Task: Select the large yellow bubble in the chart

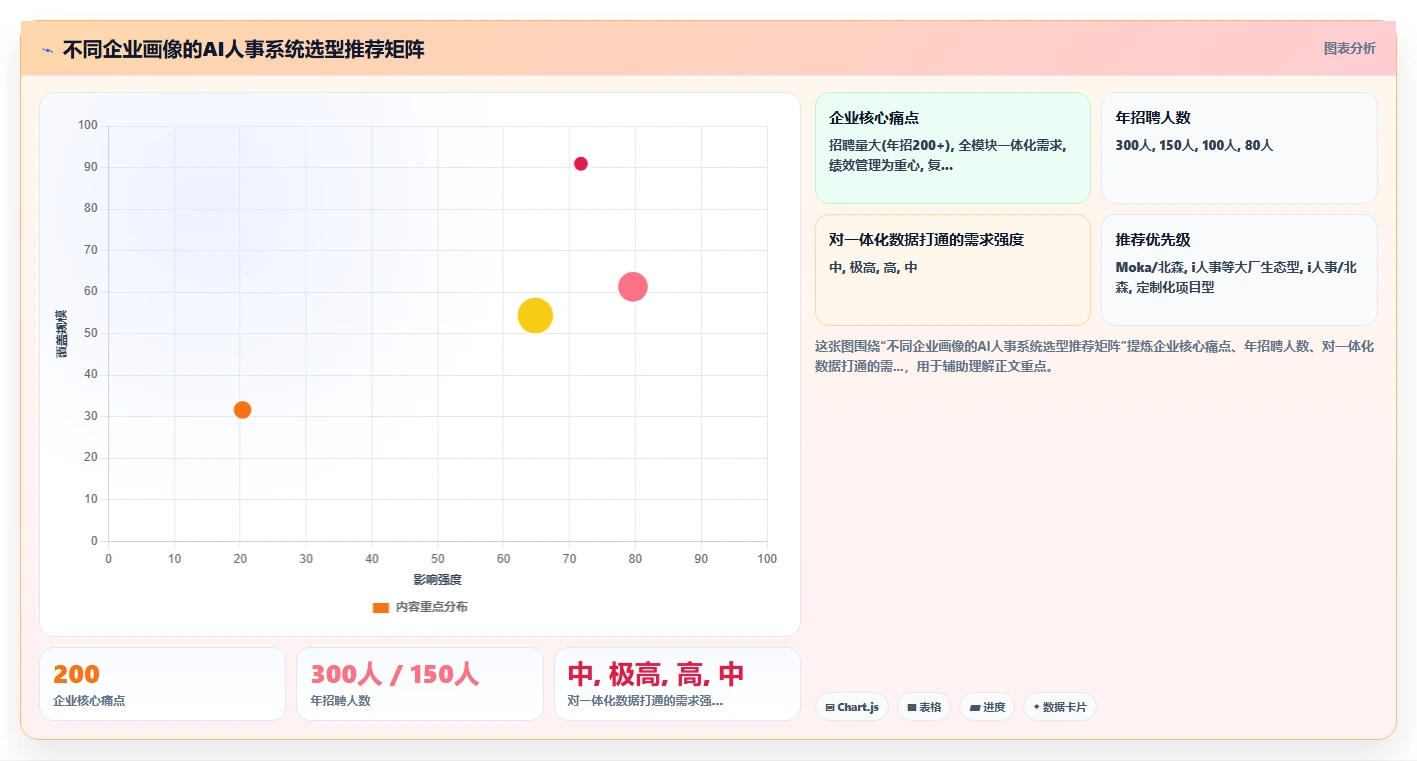Action: point(535,316)
